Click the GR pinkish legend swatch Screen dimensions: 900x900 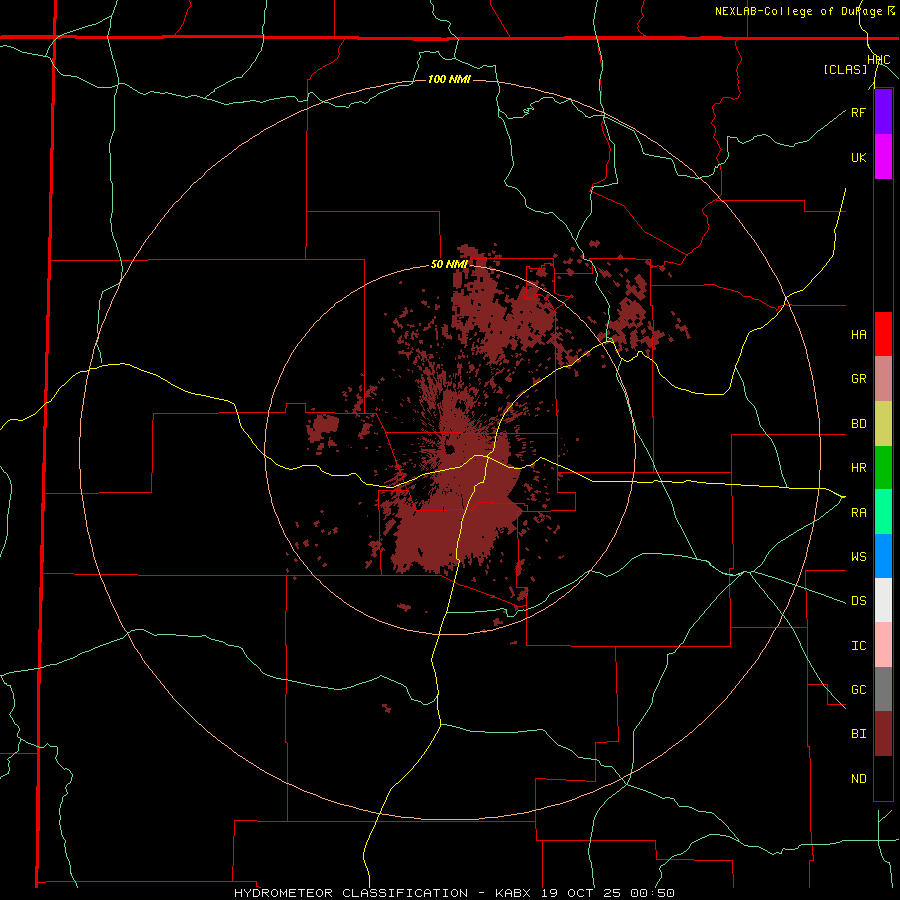(x=883, y=379)
